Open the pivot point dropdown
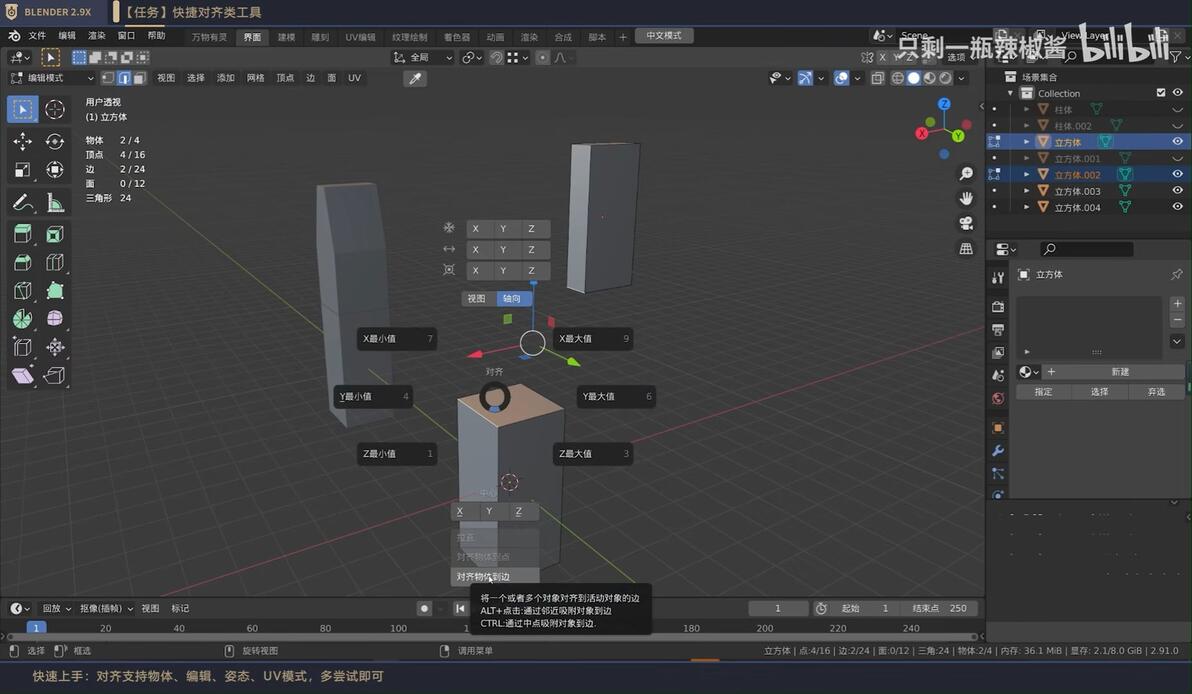Viewport: 1192px width, 694px height. [x=472, y=58]
